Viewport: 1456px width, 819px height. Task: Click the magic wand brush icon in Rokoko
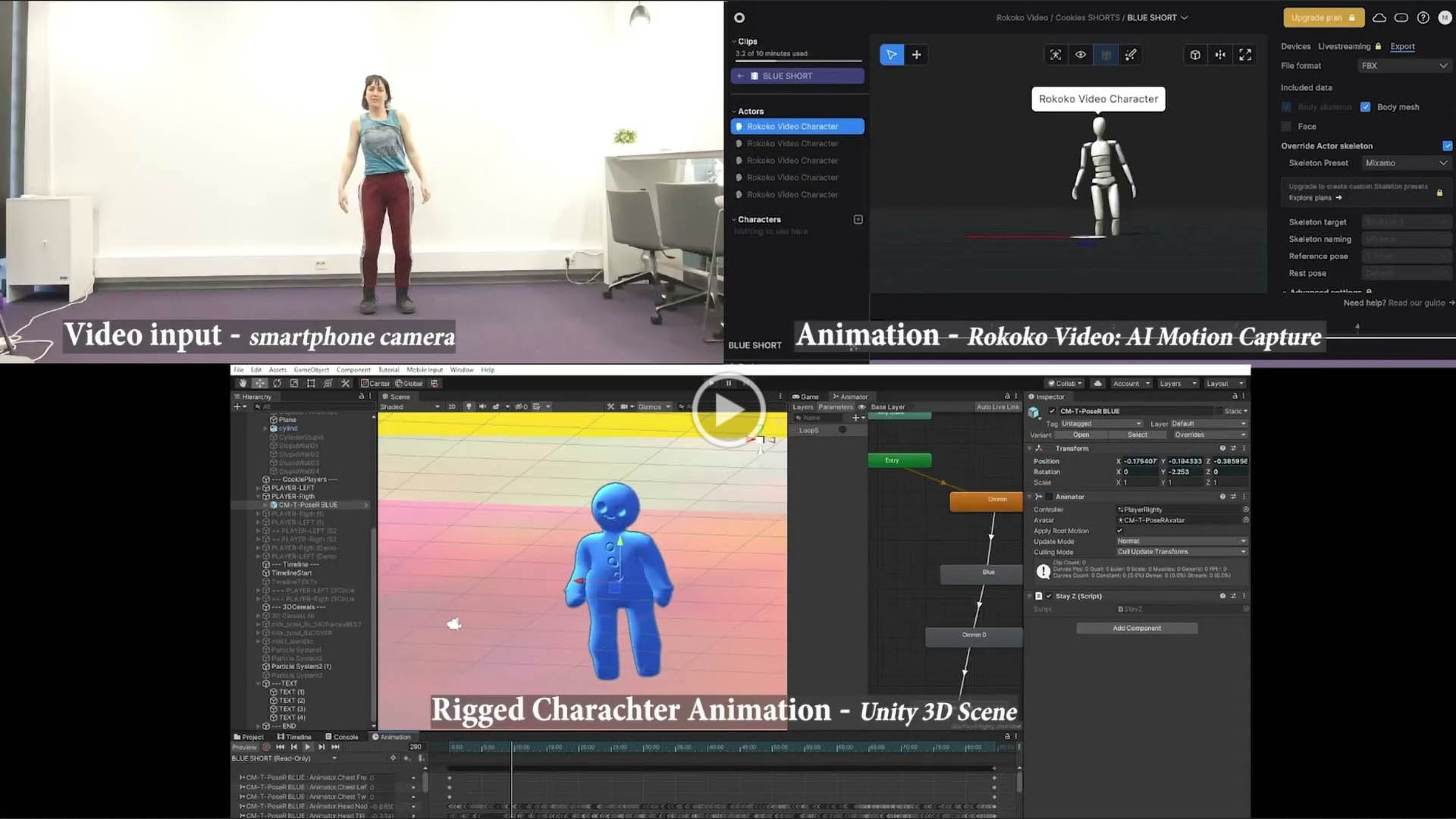click(x=1131, y=55)
